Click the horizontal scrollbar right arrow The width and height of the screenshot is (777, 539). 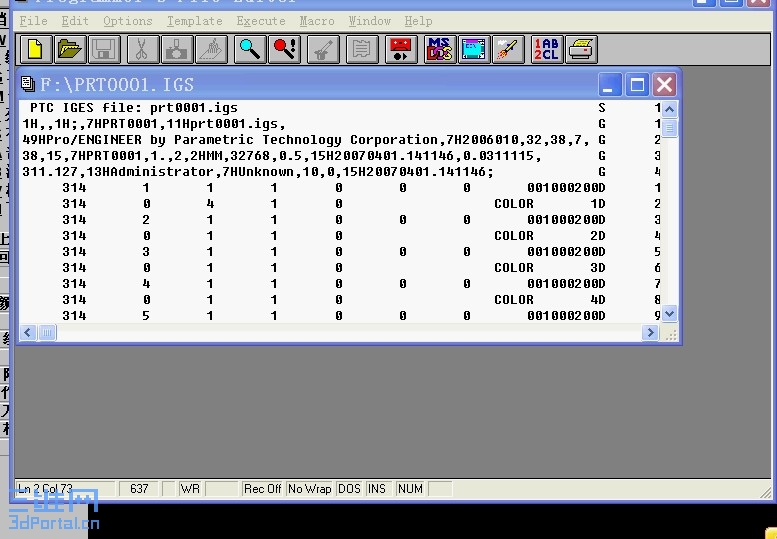650,332
